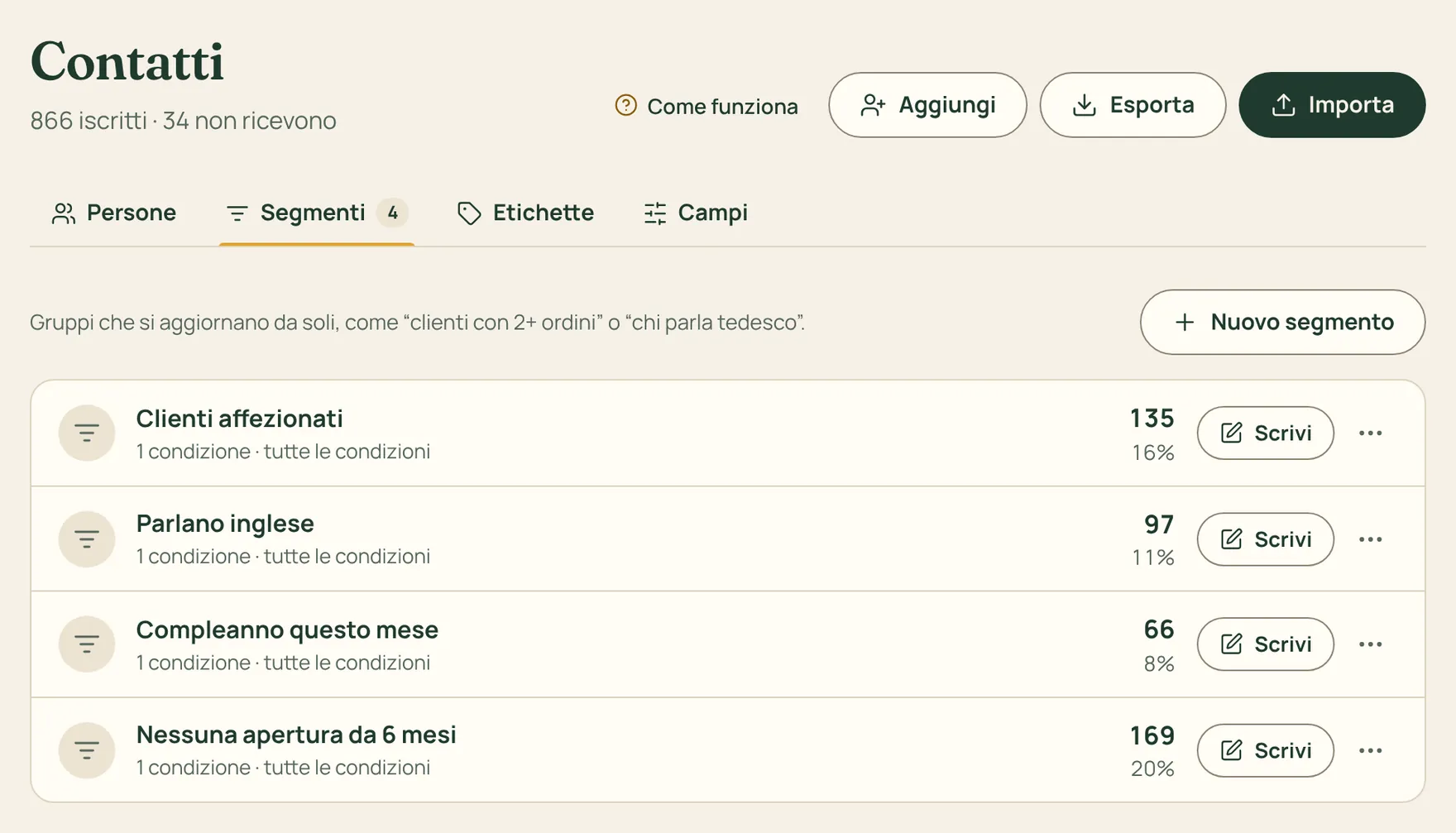Viewport: 1456px width, 833px height.
Task: Switch to the Persone tab
Action: (114, 213)
